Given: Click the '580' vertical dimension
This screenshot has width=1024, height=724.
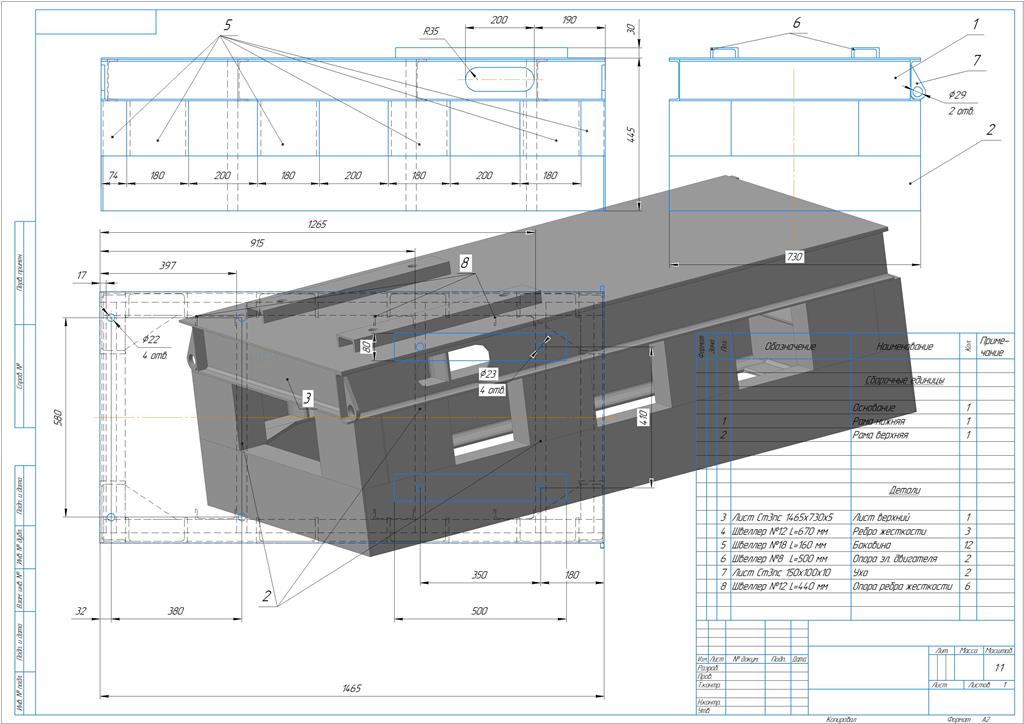Looking at the screenshot, I should [x=57, y=418].
